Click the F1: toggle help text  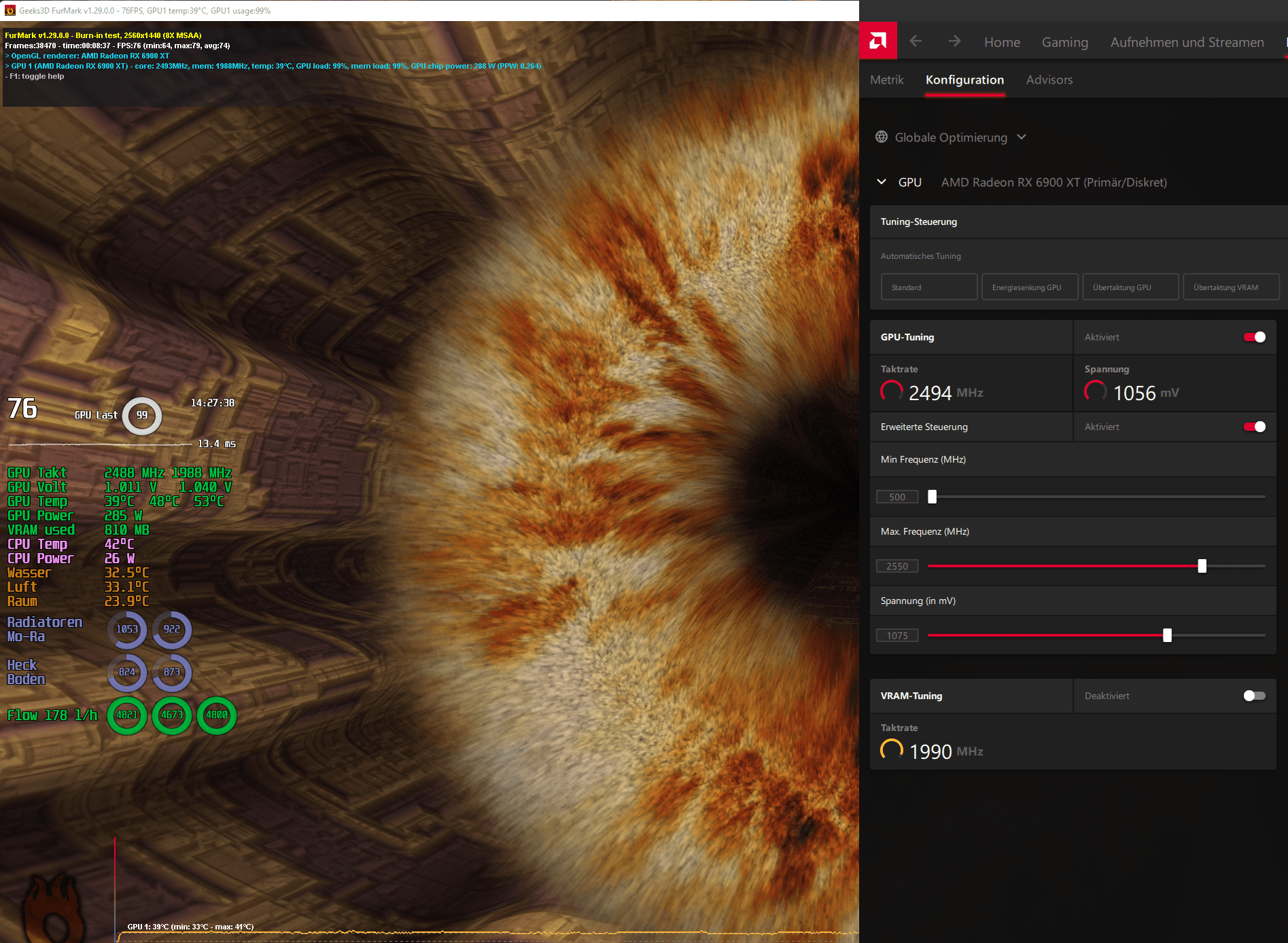[x=35, y=76]
